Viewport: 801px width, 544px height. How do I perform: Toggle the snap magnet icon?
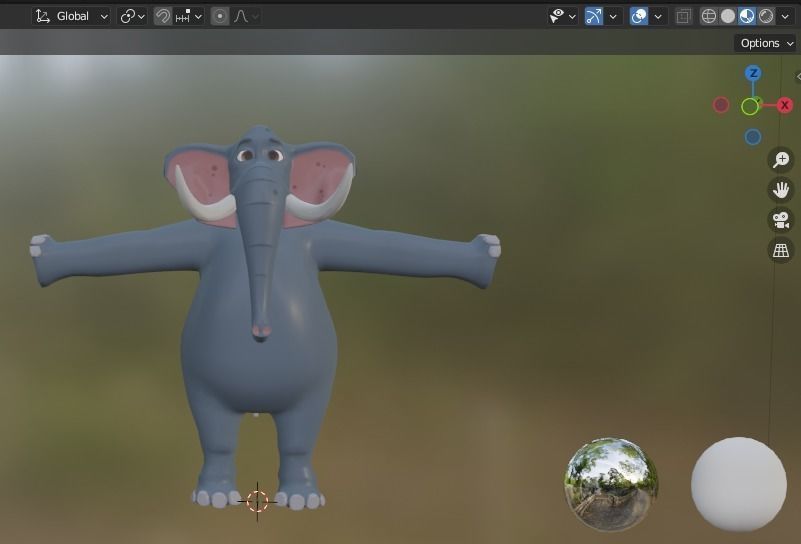162,16
